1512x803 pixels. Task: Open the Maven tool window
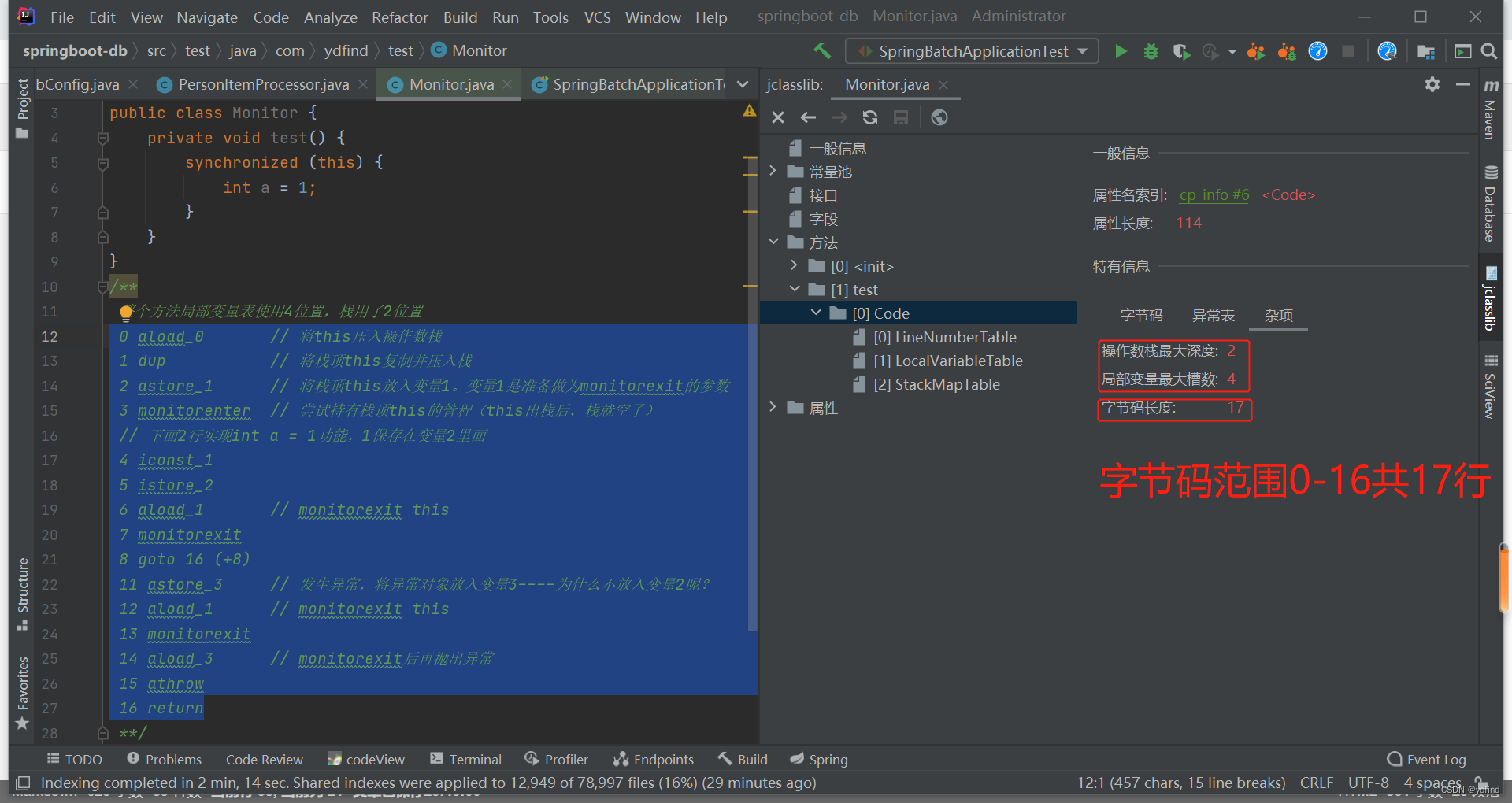tap(1491, 109)
